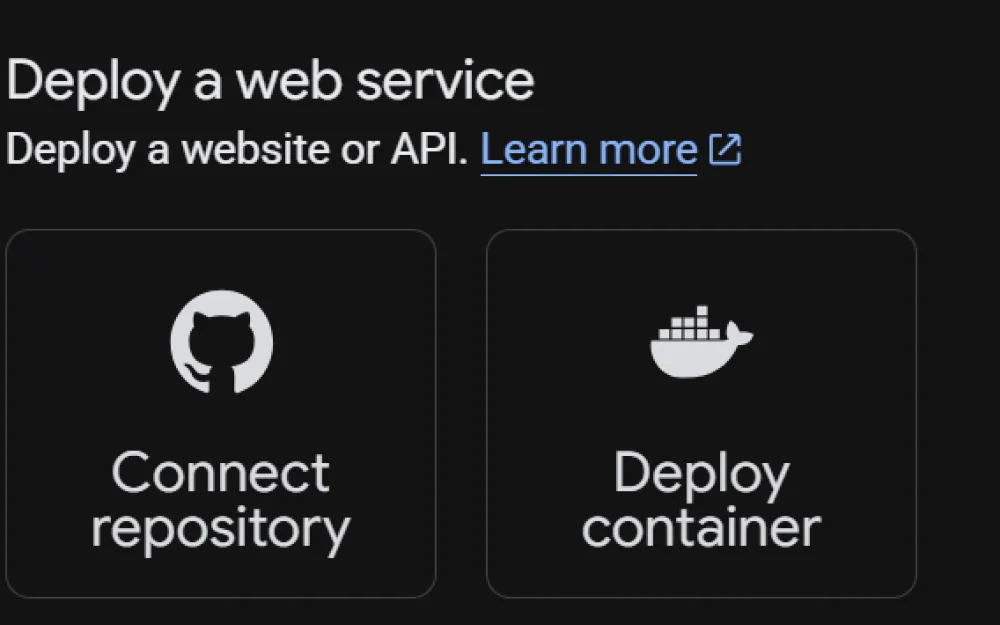Select the 'Deploy a web service' heading

(270, 82)
